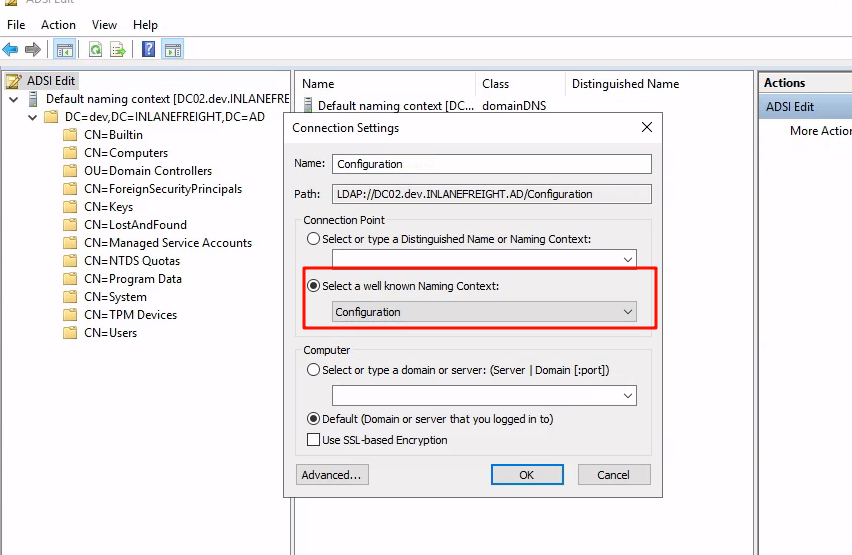
Task: Click the Refresh toolbar icon
Action: (x=96, y=49)
